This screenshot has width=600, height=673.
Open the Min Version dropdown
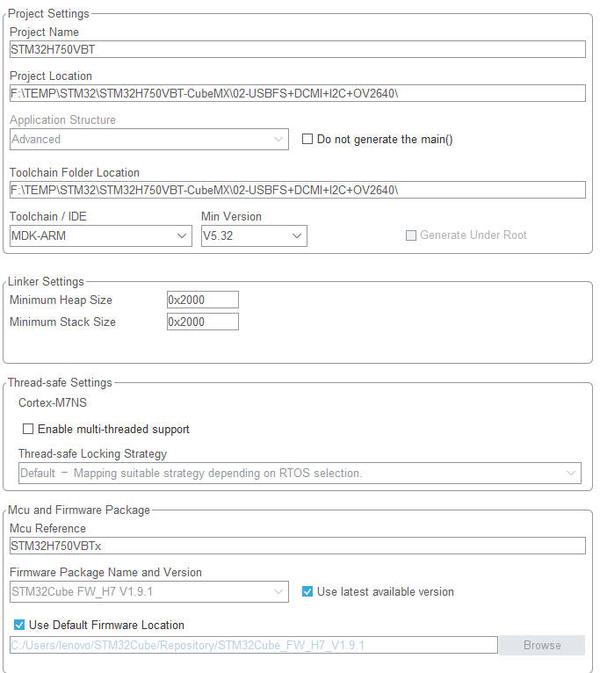254,236
